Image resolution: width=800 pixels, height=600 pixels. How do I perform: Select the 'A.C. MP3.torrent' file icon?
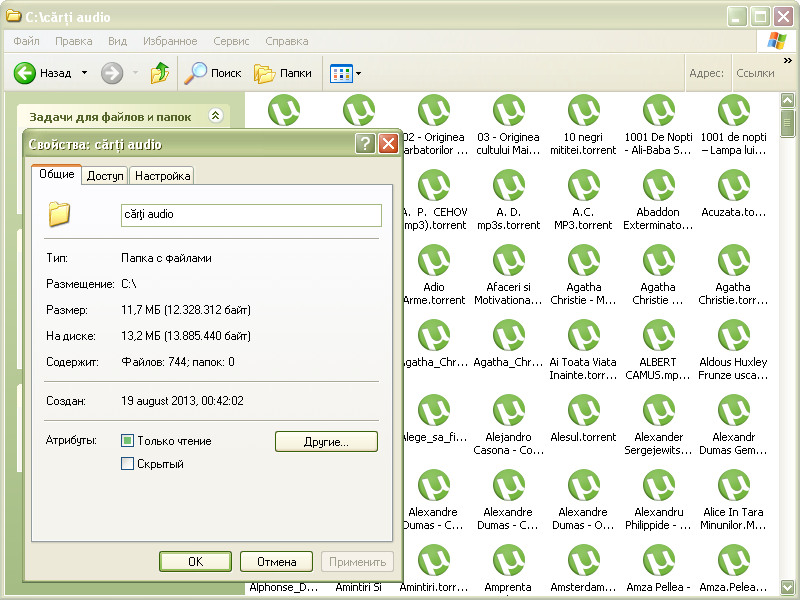tap(584, 185)
